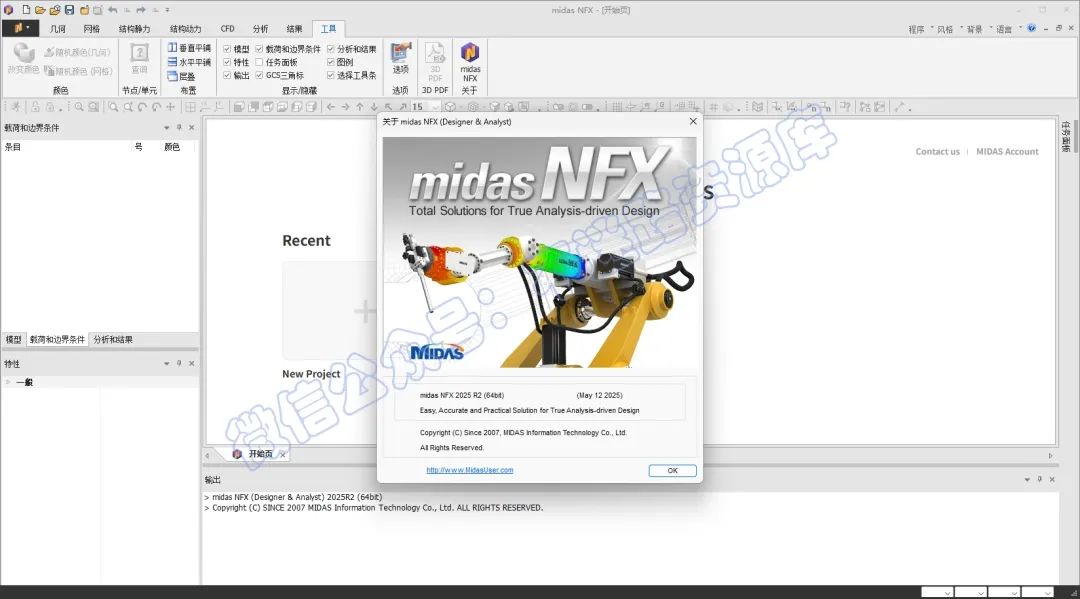1080x599 pixels.
Task: Switch to the CFD ribbon tab
Action: [x=227, y=29]
